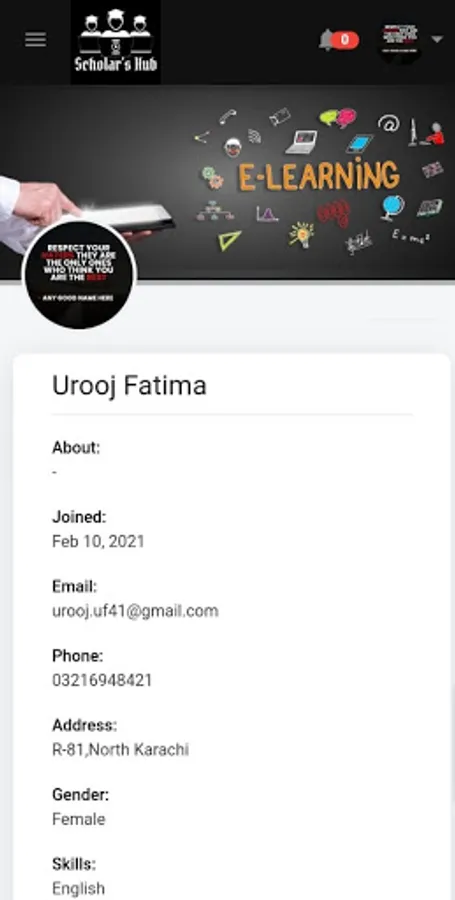Viewport: 455px width, 900px height.
Task: Click the About label
Action: tap(76, 448)
